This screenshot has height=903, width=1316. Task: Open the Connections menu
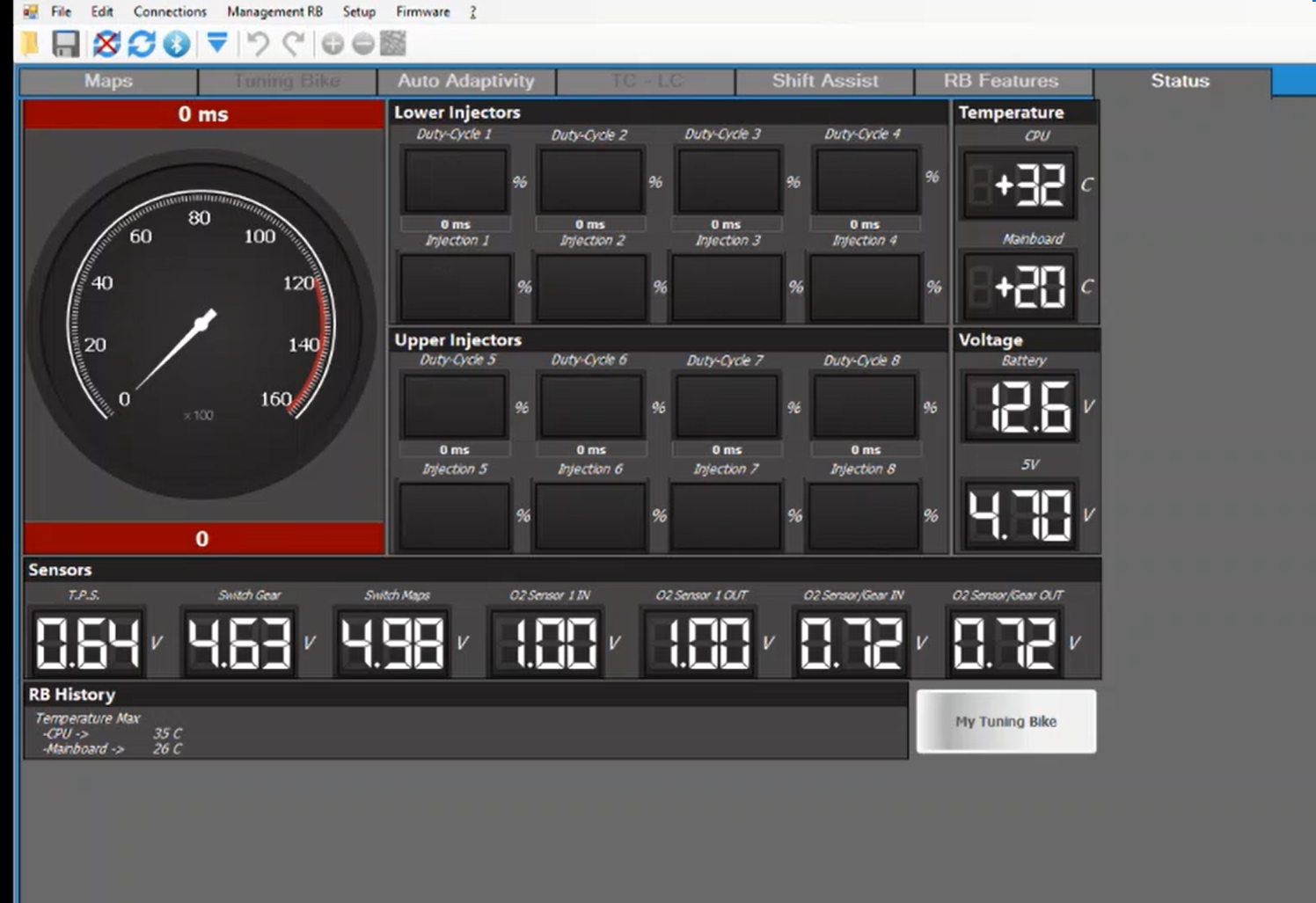click(170, 11)
